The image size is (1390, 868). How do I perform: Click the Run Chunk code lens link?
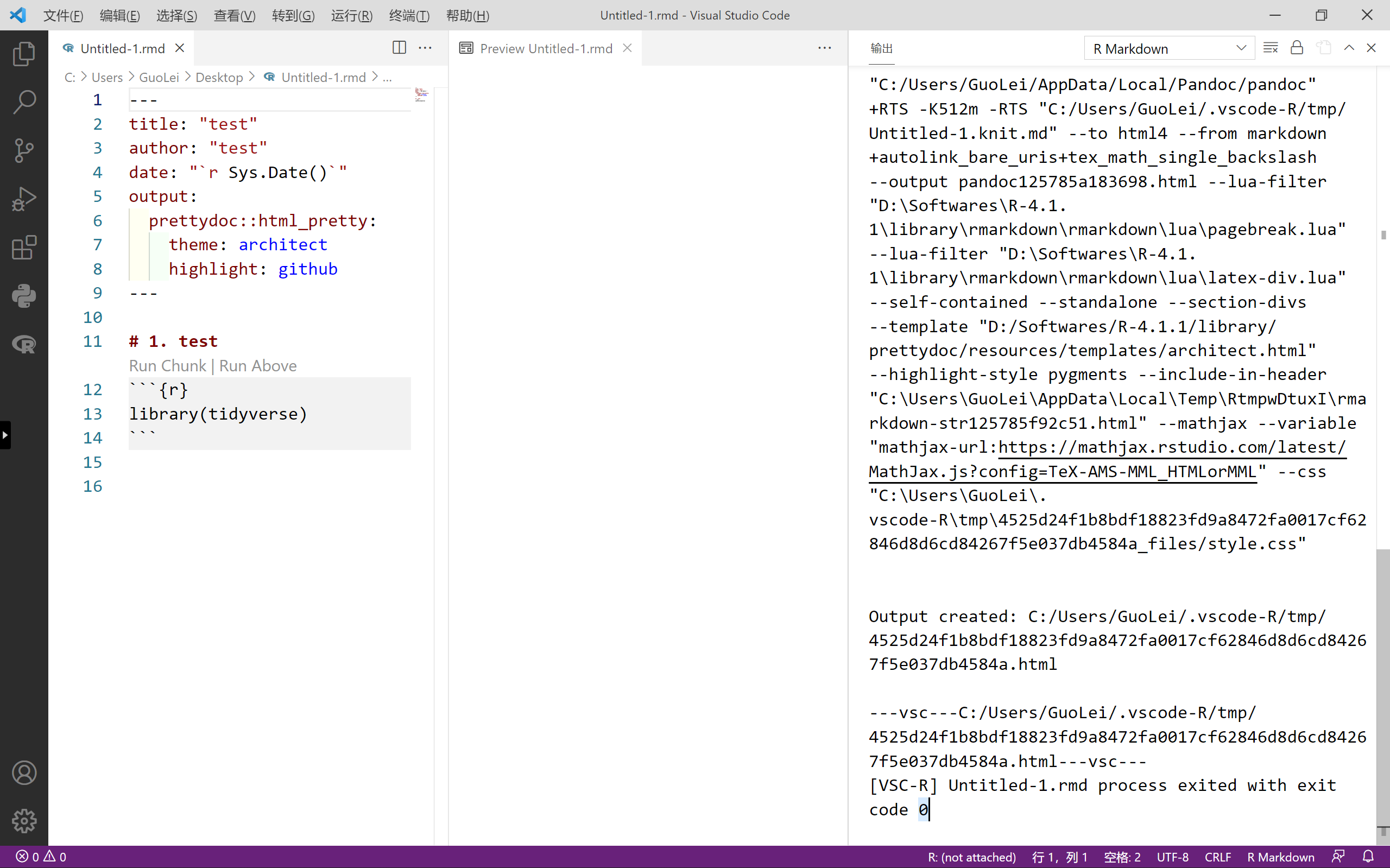click(167, 366)
